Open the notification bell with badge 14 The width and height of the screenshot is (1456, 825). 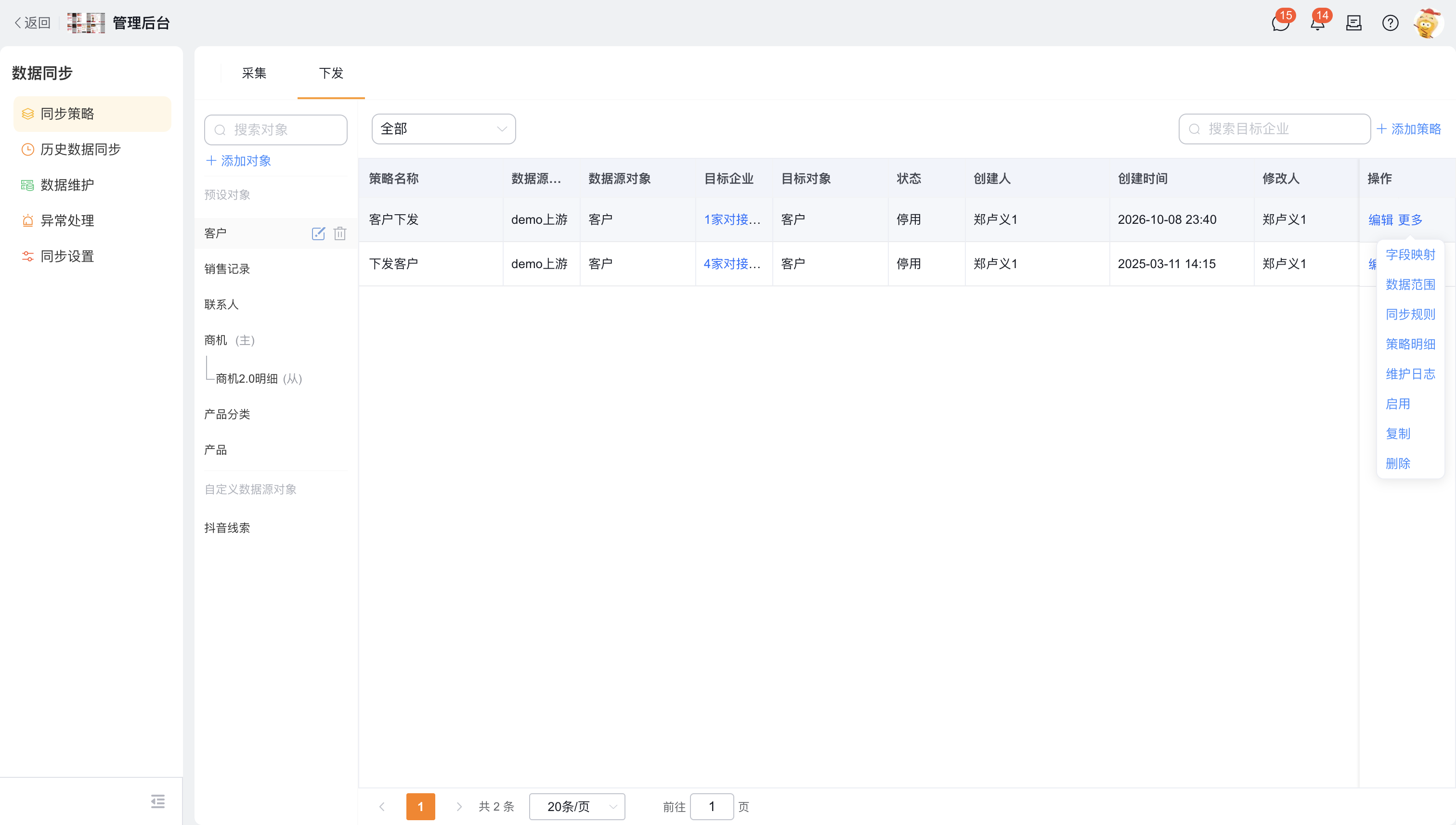click(1317, 23)
